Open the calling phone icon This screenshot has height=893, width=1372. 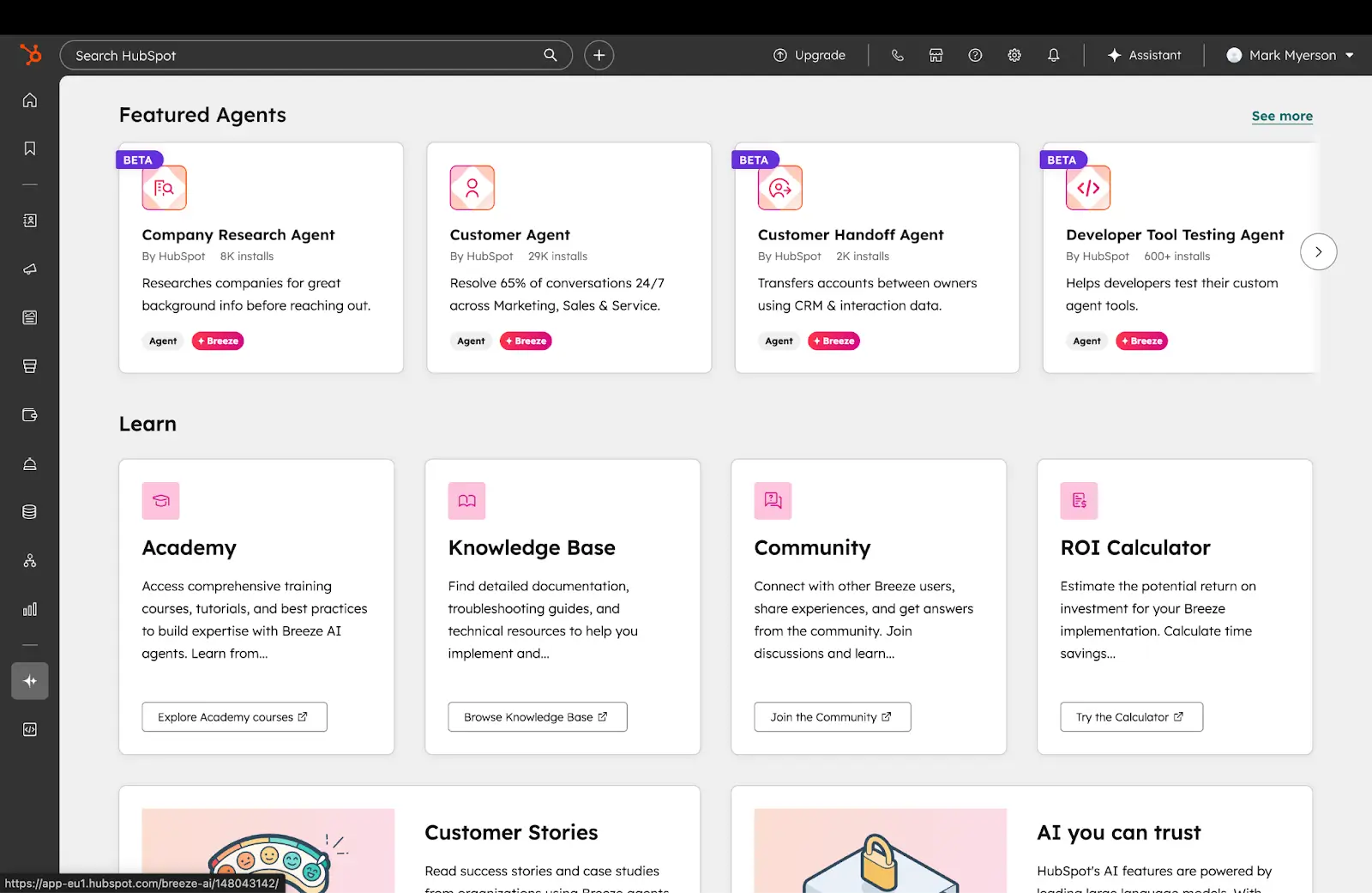tap(898, 55)
